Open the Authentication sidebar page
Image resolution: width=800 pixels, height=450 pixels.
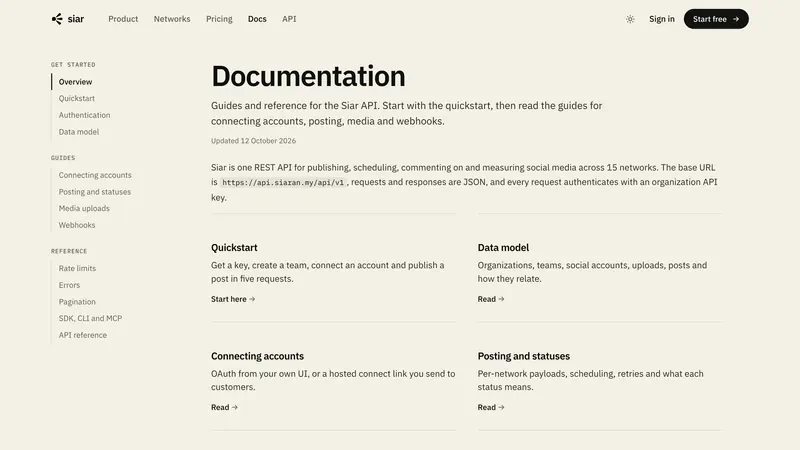pyautogui.click(x=84, y=115)
